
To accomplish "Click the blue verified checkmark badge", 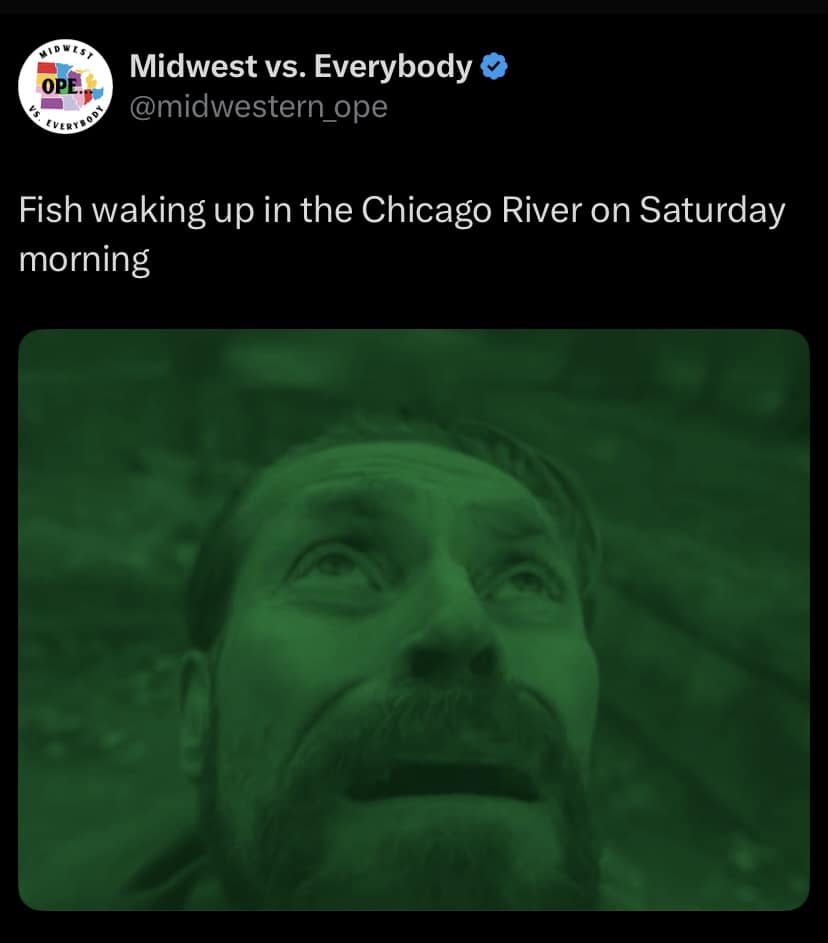I will 494,67.
